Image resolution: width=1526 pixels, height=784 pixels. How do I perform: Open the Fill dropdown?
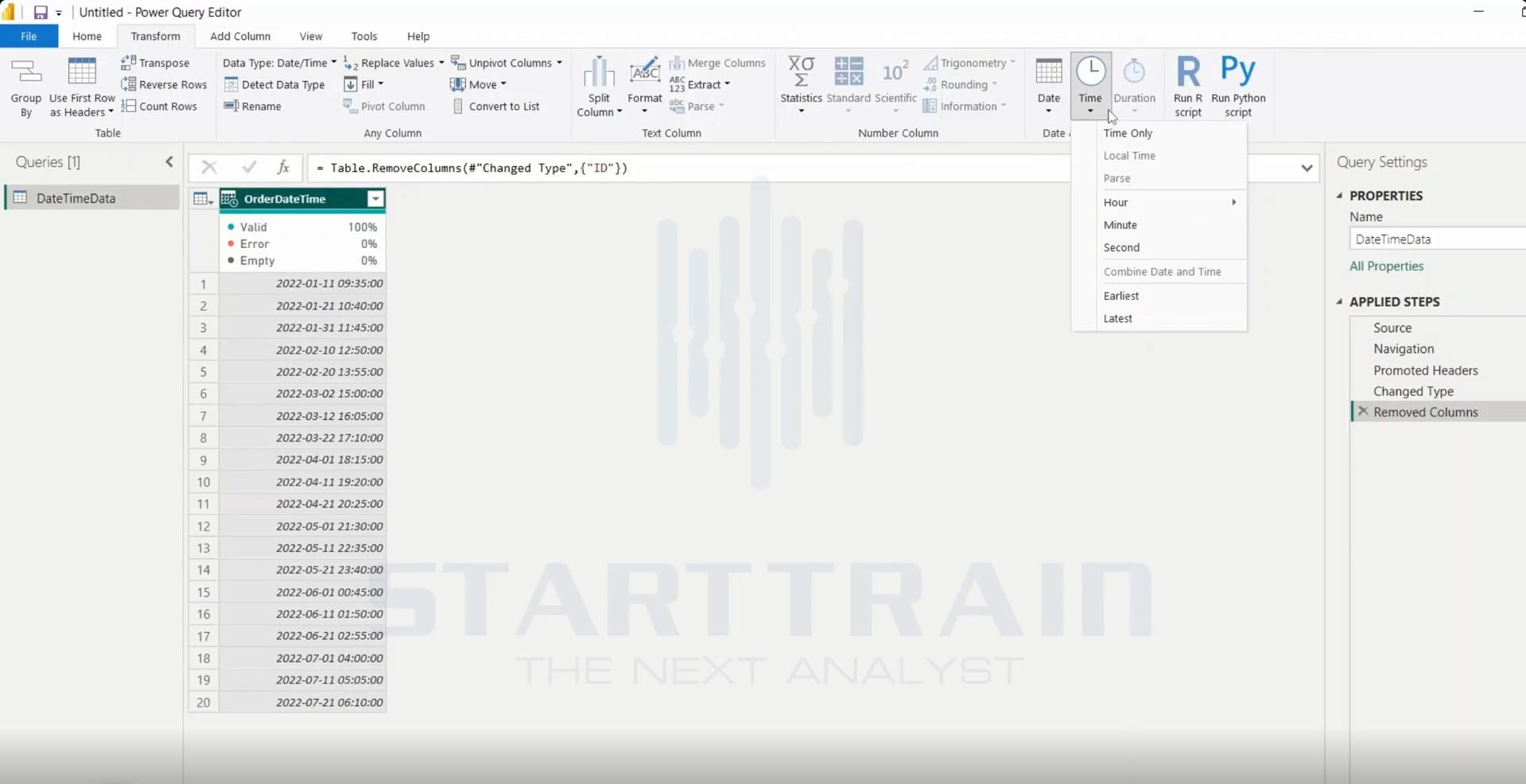(x=363, y=84)
